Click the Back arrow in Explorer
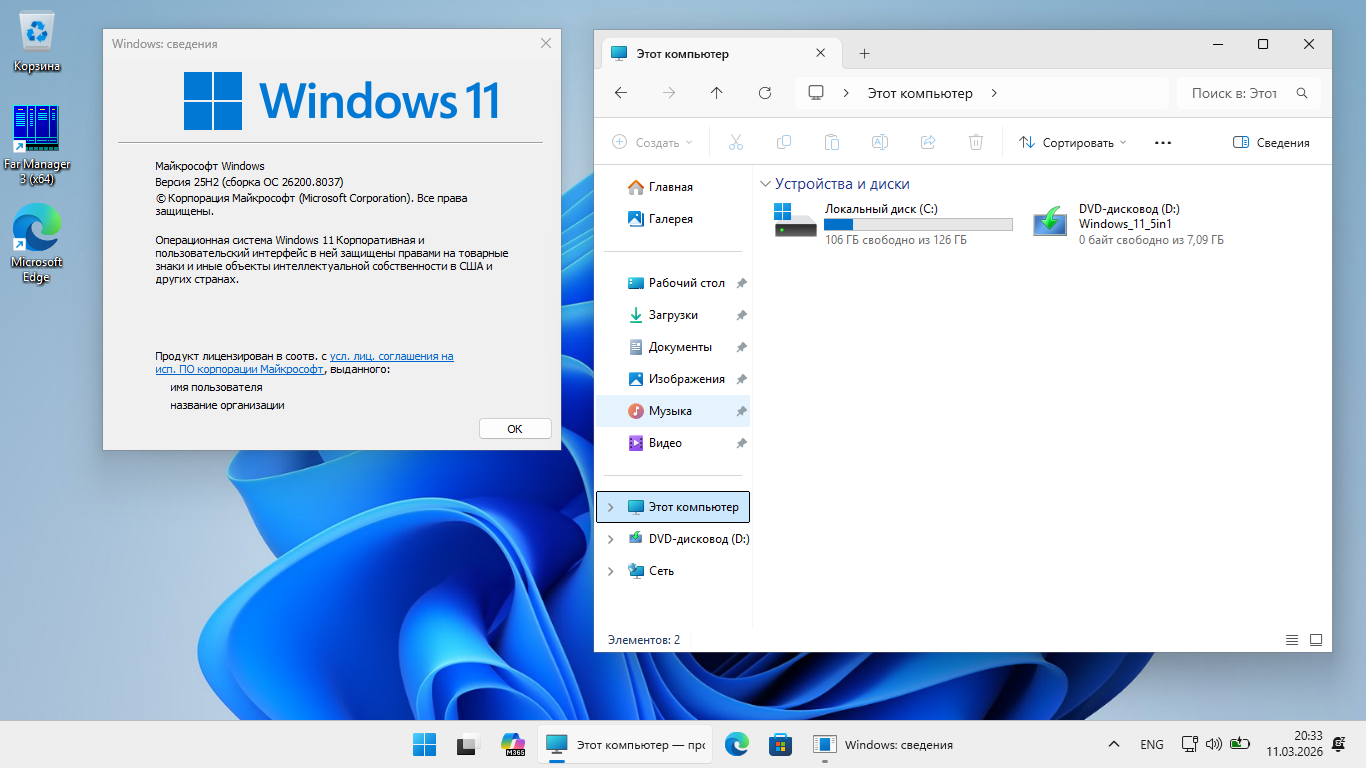1366x768 pixels. pyautogui.click(x=621, y=93)
